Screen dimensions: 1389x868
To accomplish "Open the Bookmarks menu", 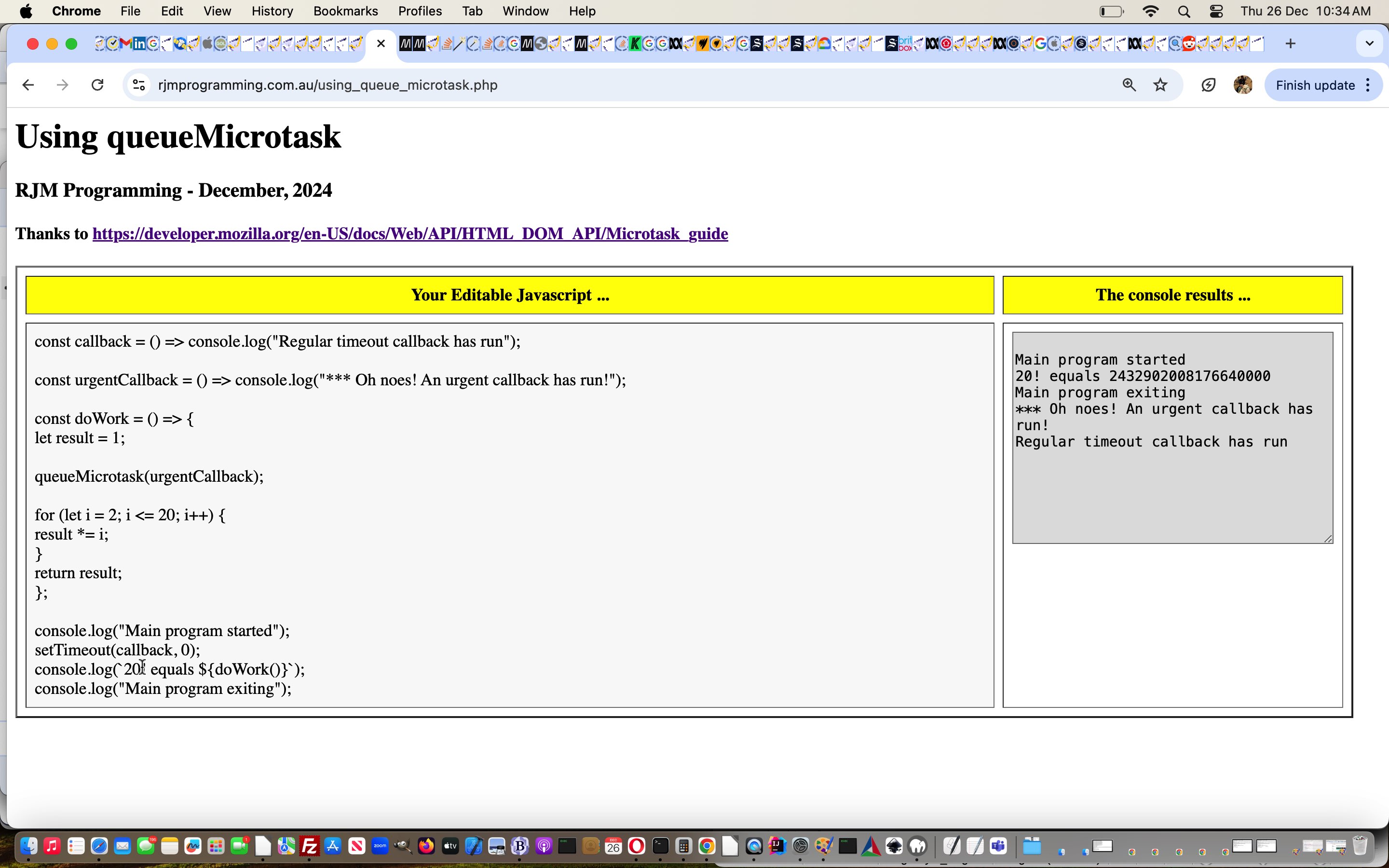I will pyautogui.click(x=345, y=11).
